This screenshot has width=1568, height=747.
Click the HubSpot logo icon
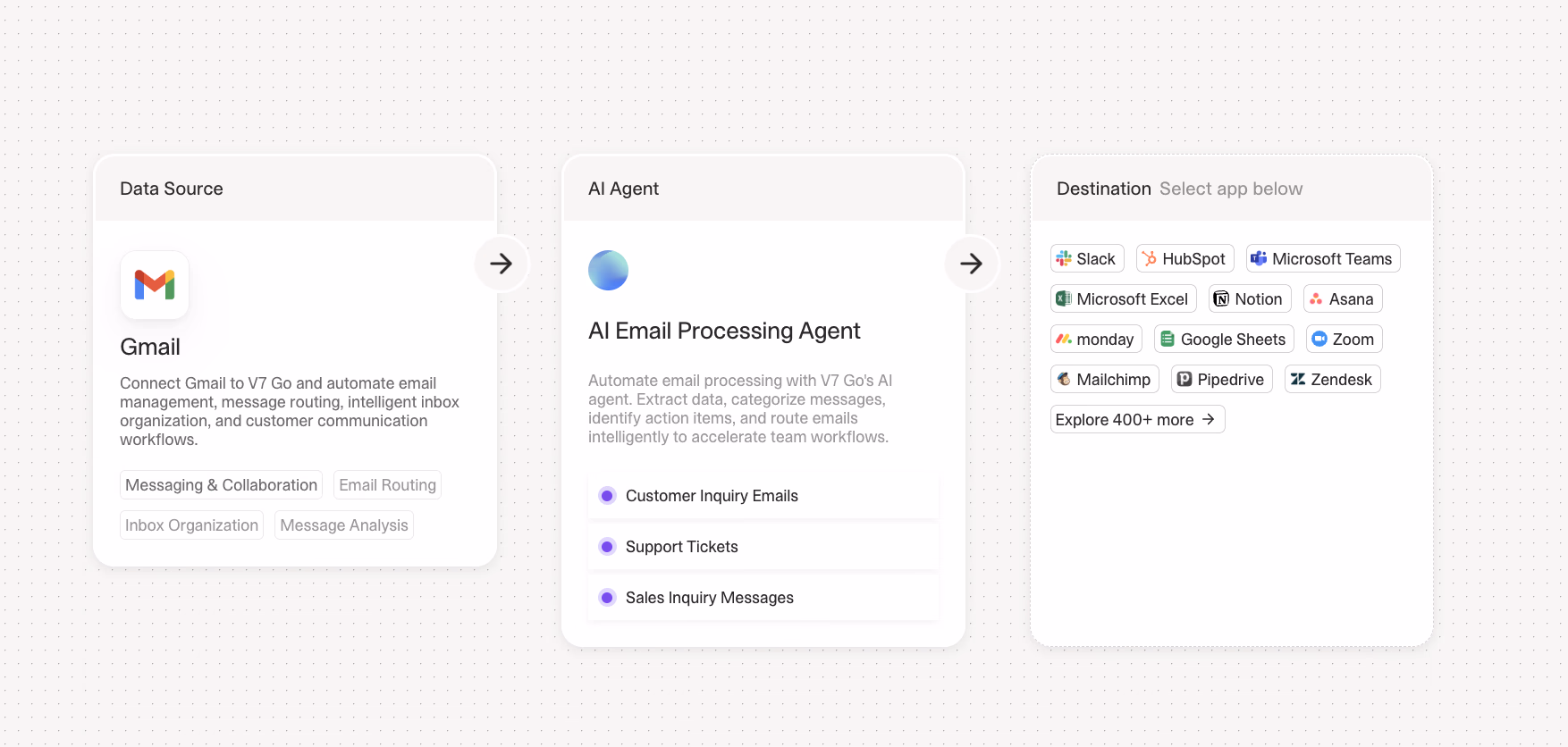click(x=1150, y=258)
